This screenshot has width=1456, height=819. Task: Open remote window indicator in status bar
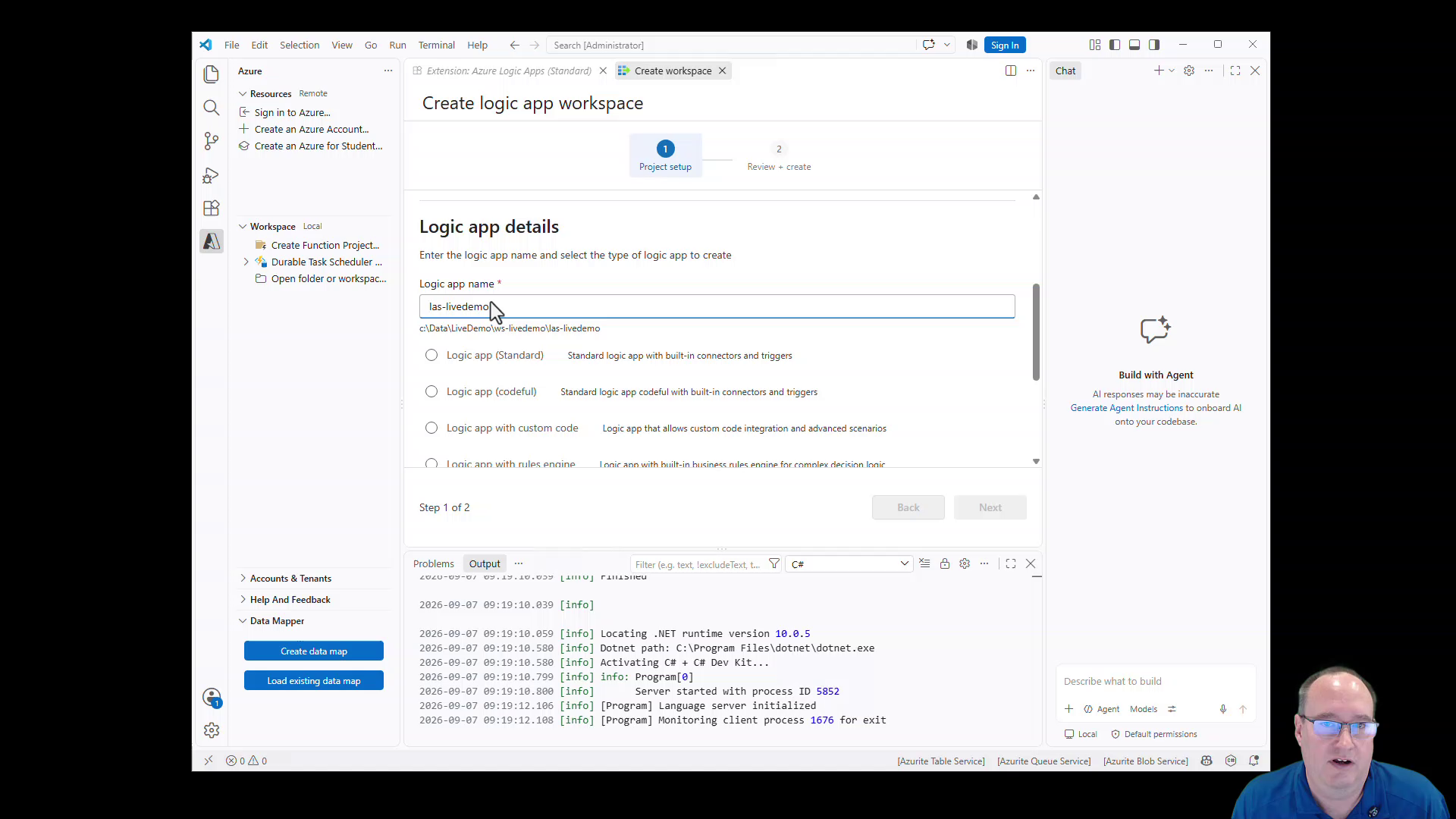209,761
